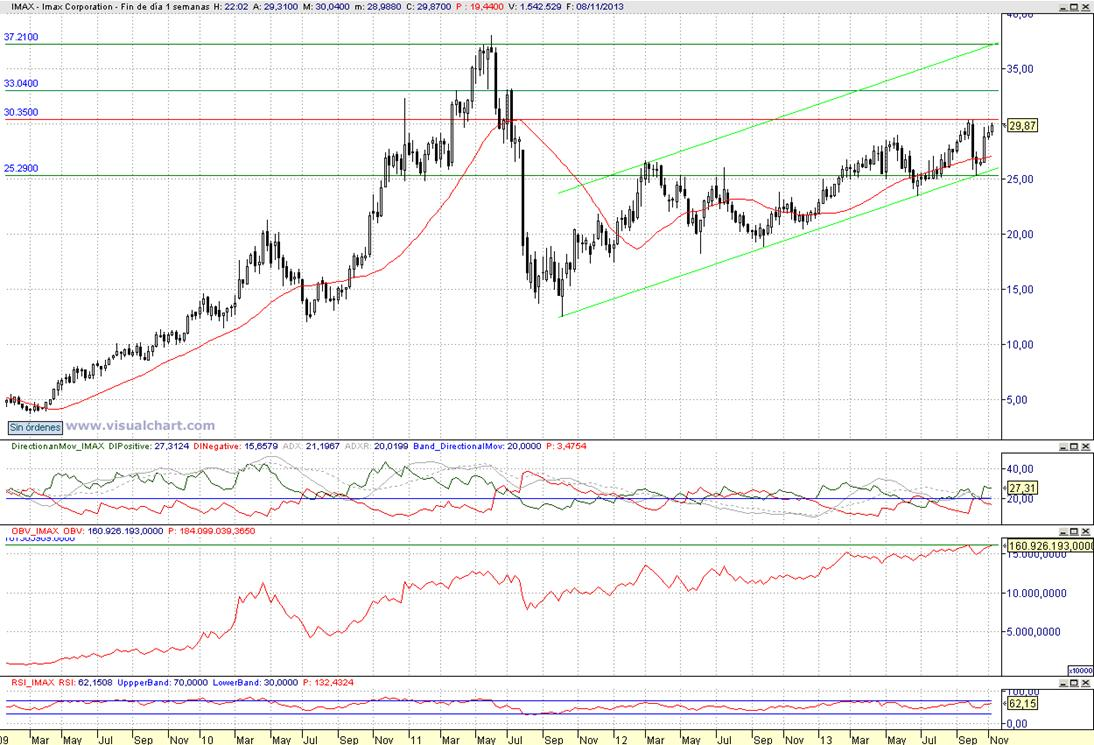Close the IMAX price chart panel
Image resolution: width=1094 pixels, height=745 pixels.
pyautogui.click(x=1085, y=6)
